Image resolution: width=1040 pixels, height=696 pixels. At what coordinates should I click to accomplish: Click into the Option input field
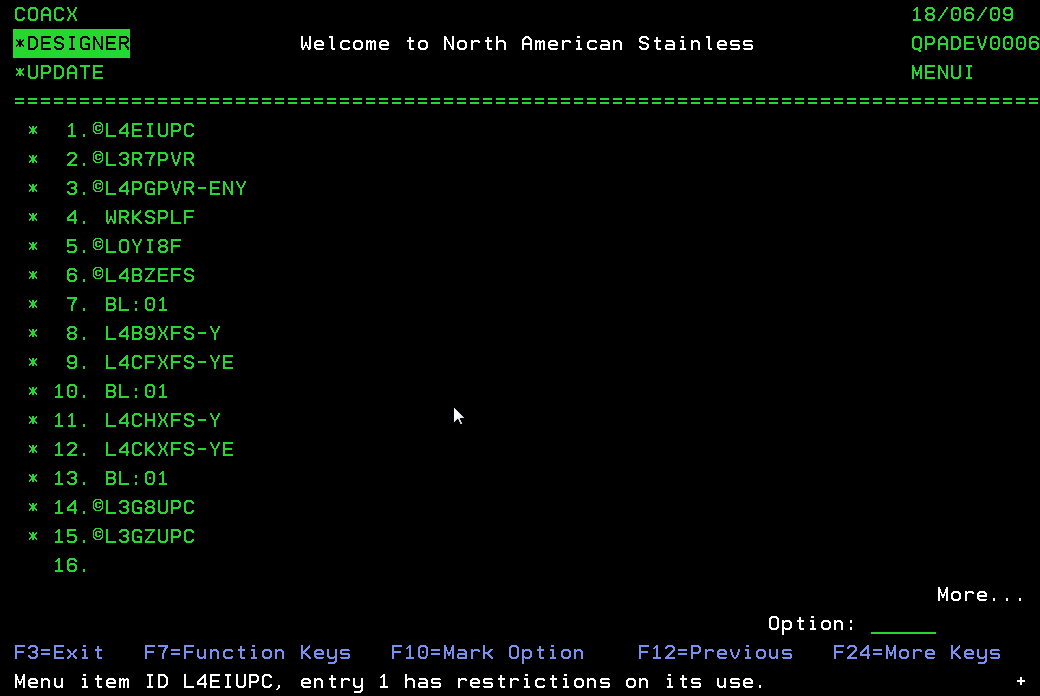[903, 624]
